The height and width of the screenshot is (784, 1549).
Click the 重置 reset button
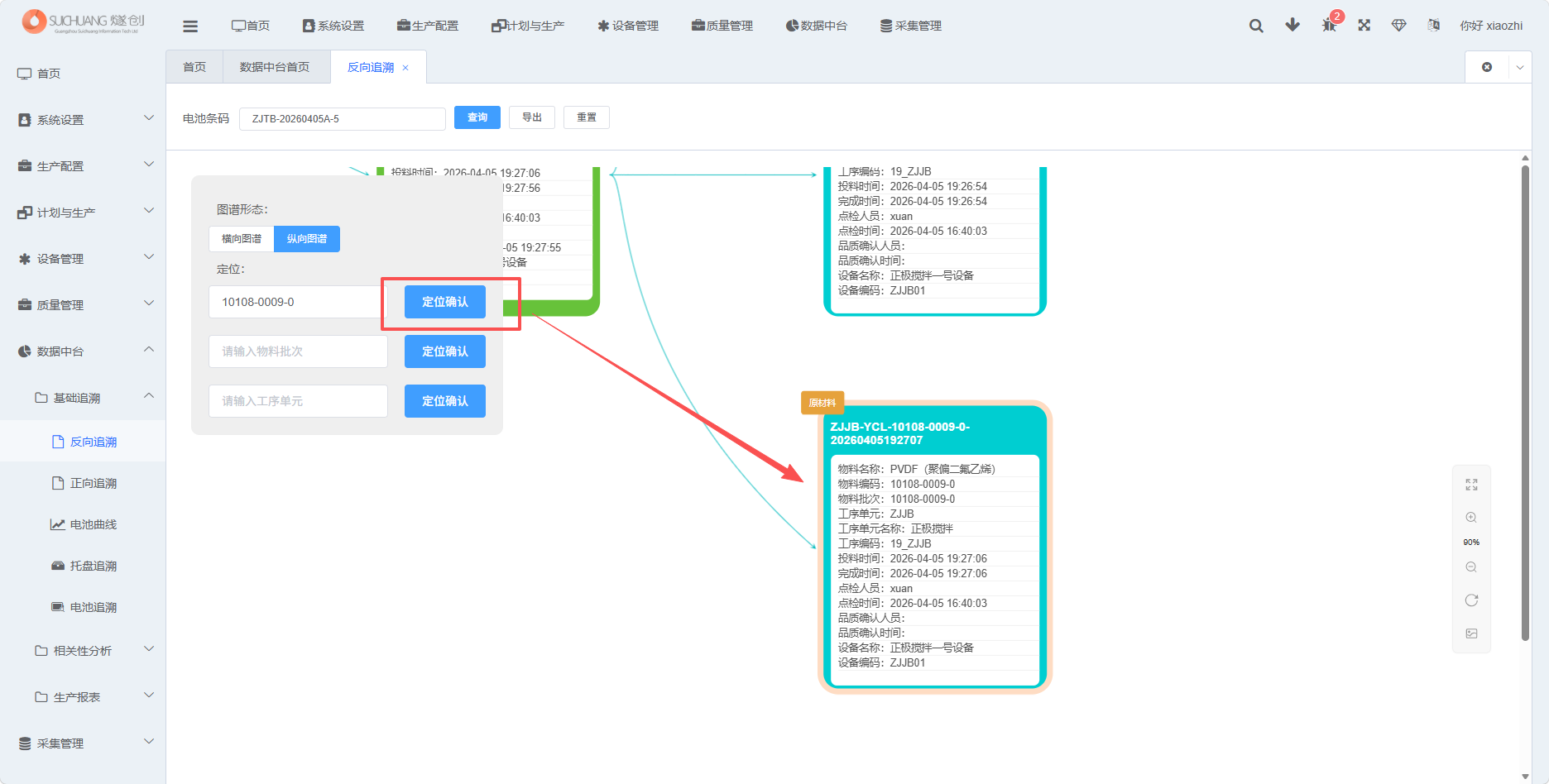(x=587, y=117)
